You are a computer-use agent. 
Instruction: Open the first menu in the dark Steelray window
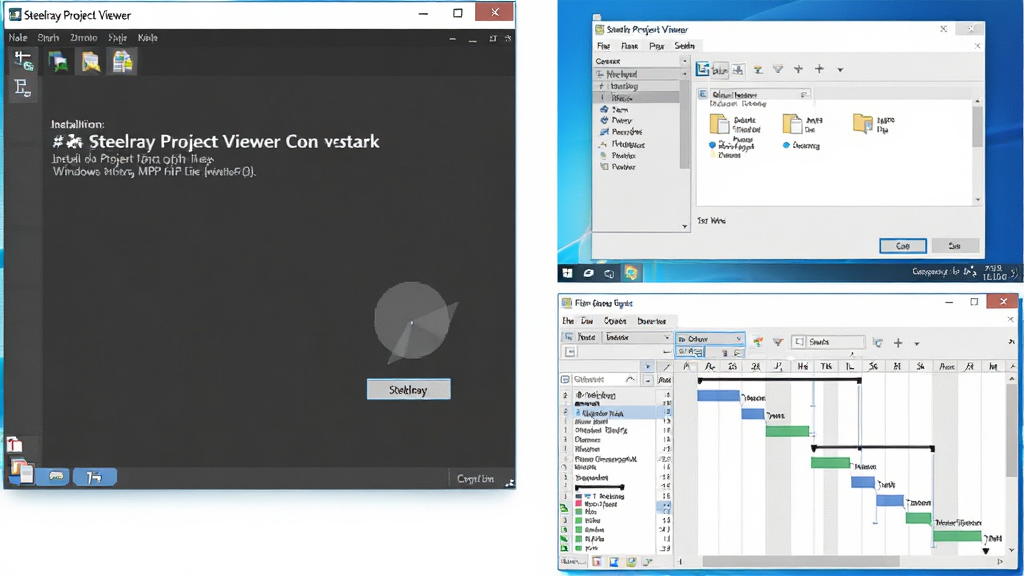tap(18, 38)
